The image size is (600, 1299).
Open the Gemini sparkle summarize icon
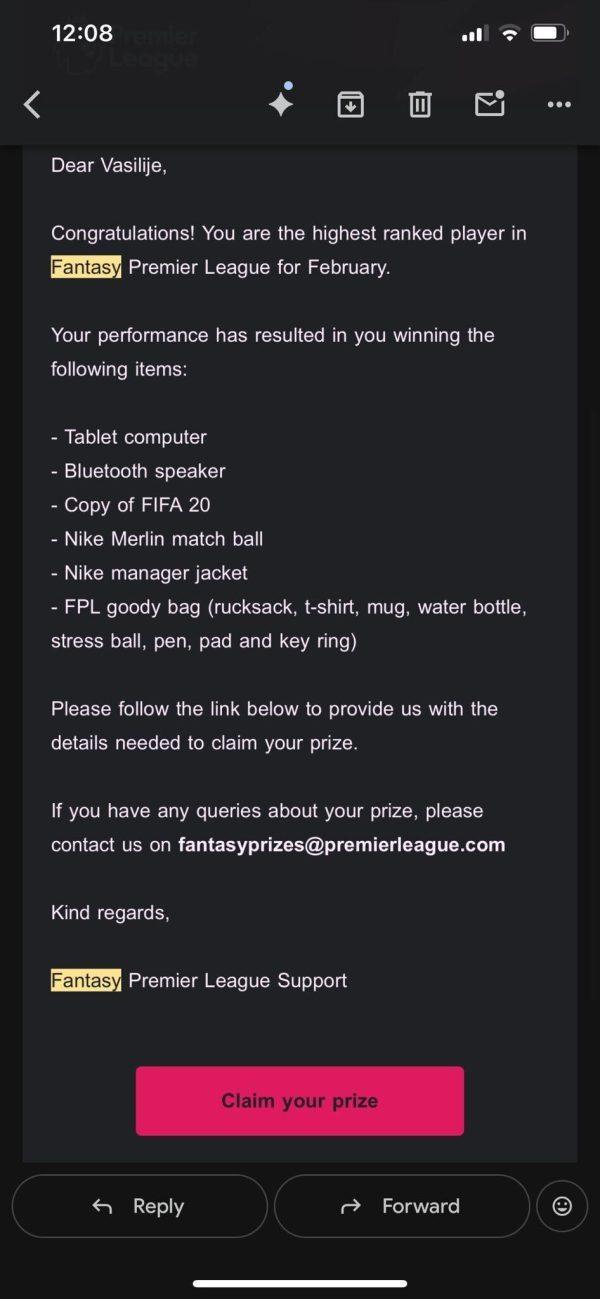click(x=281, y=102)
